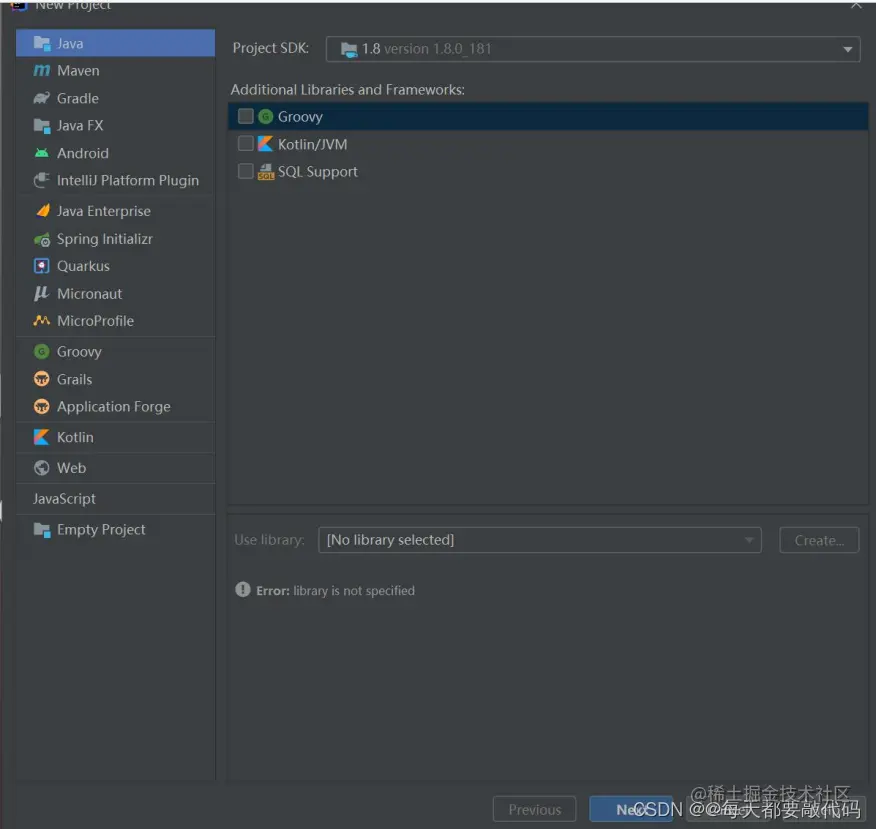Click the Next button
The width and height of the screenshot is (876, 829).
click(x=631, y=809)
